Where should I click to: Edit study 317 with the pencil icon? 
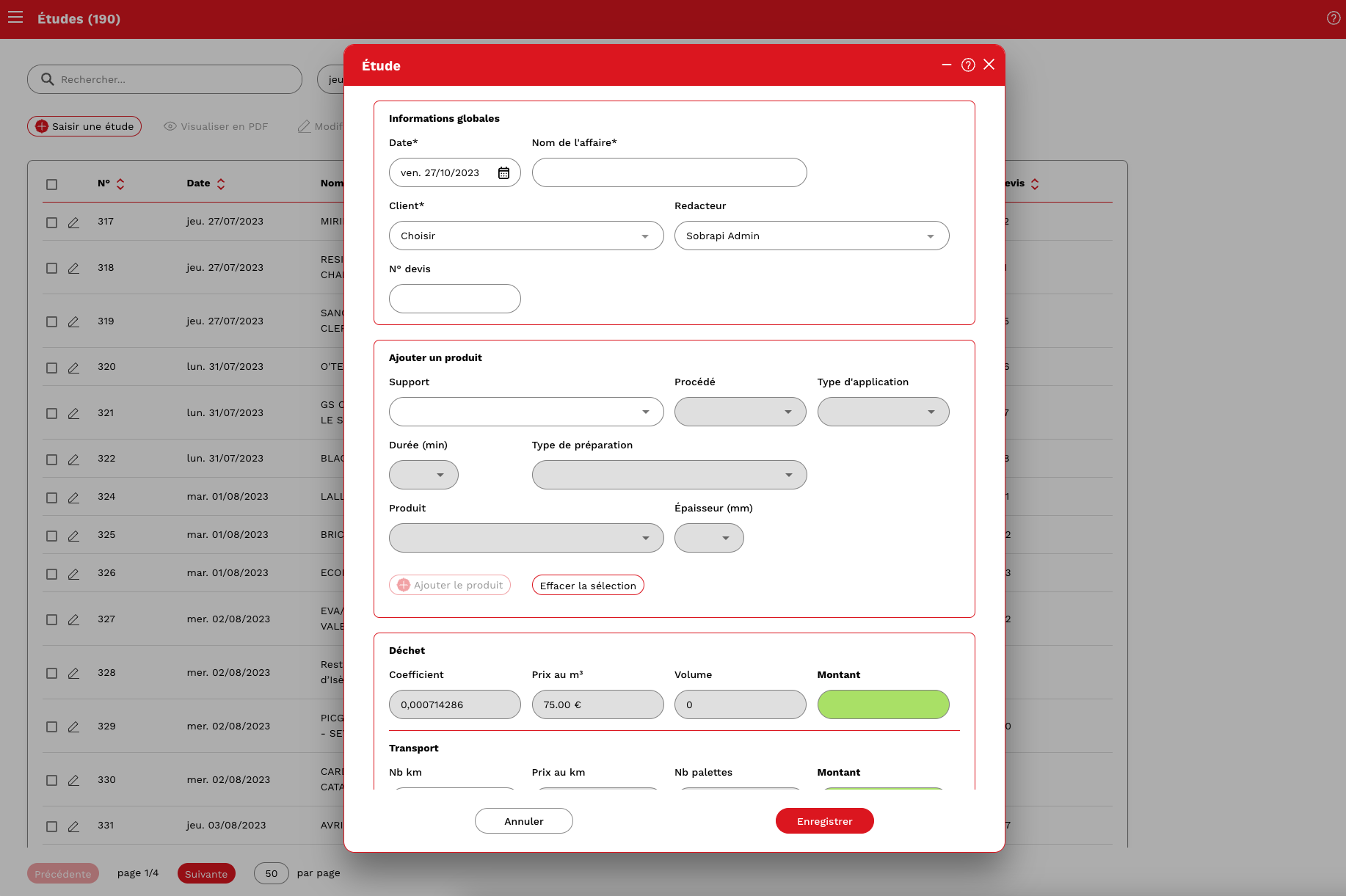tap(73, 222)
